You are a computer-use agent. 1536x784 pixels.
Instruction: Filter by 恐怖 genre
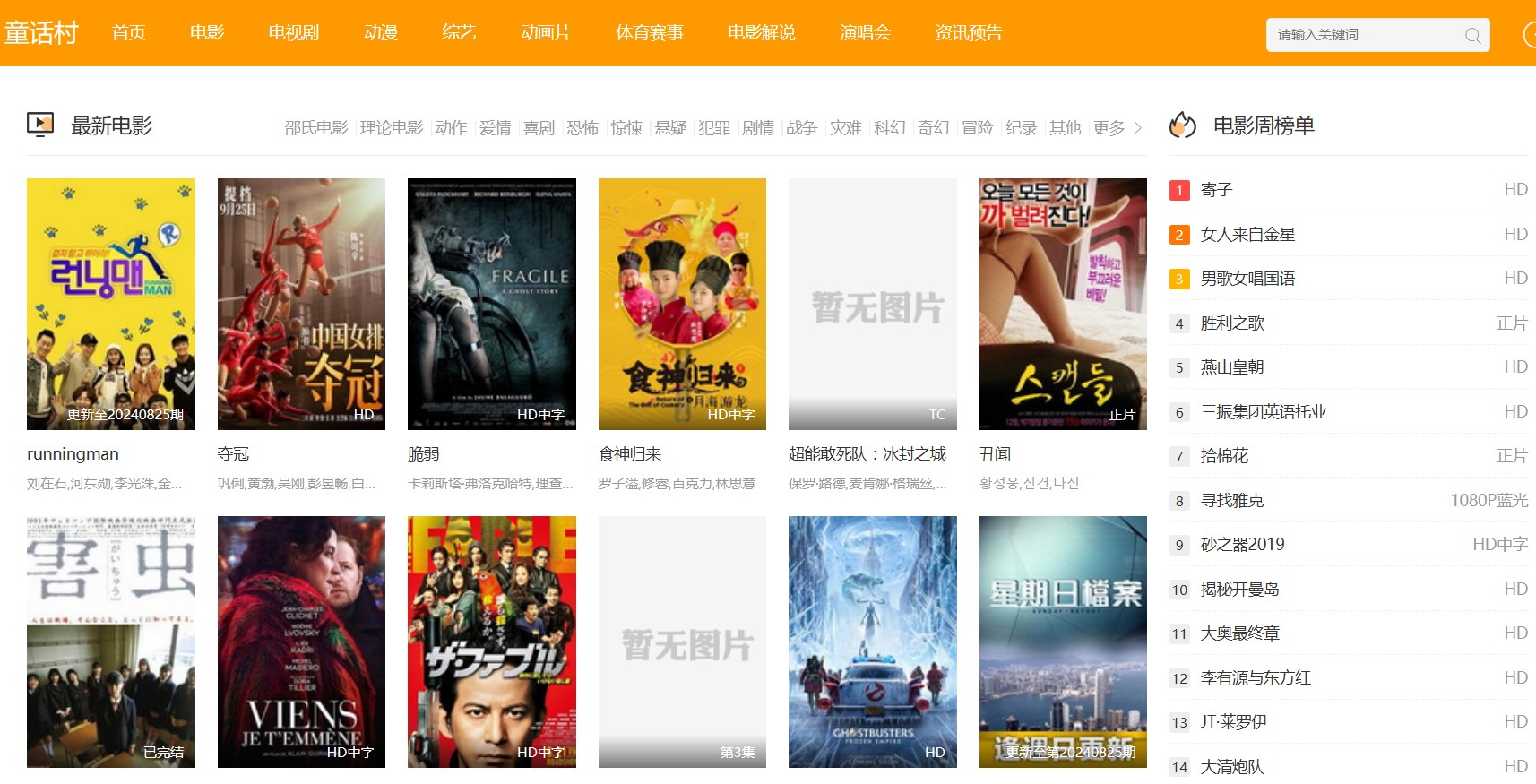(x=582, y=127)
